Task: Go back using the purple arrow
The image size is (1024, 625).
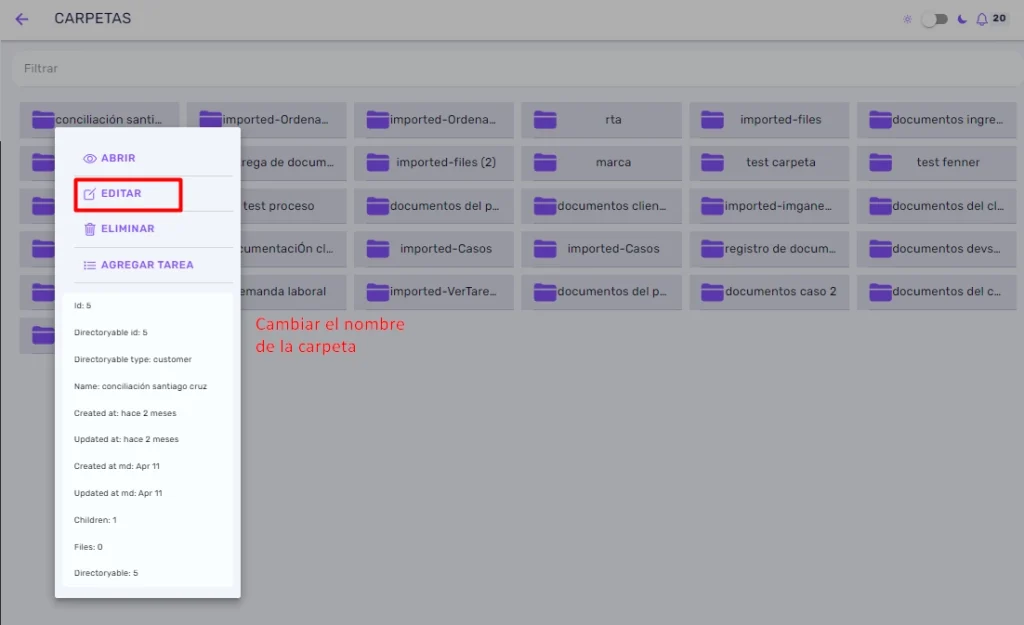Action: click(x=22, y=19)
